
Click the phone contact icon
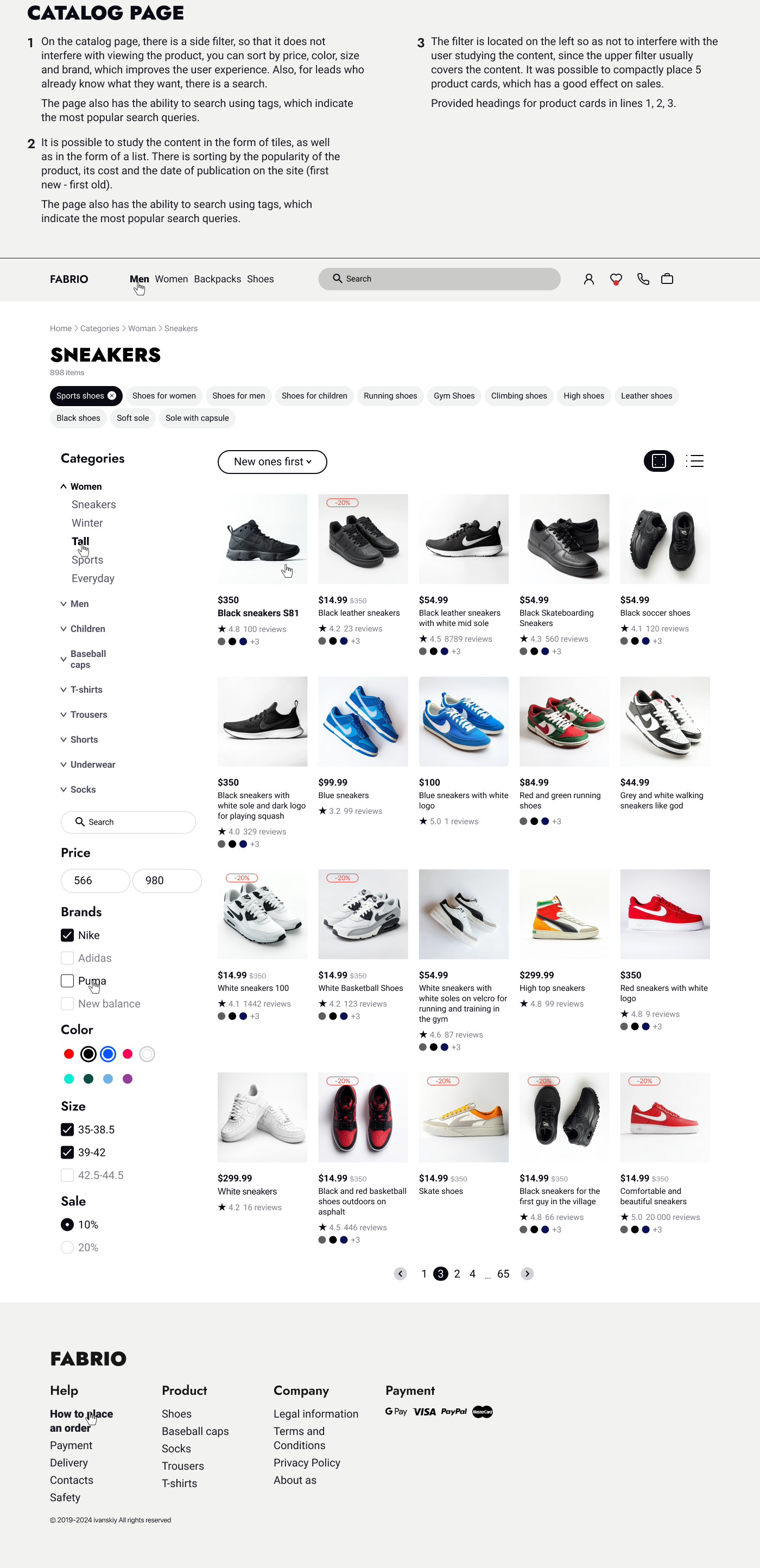(x=643, y=279)
